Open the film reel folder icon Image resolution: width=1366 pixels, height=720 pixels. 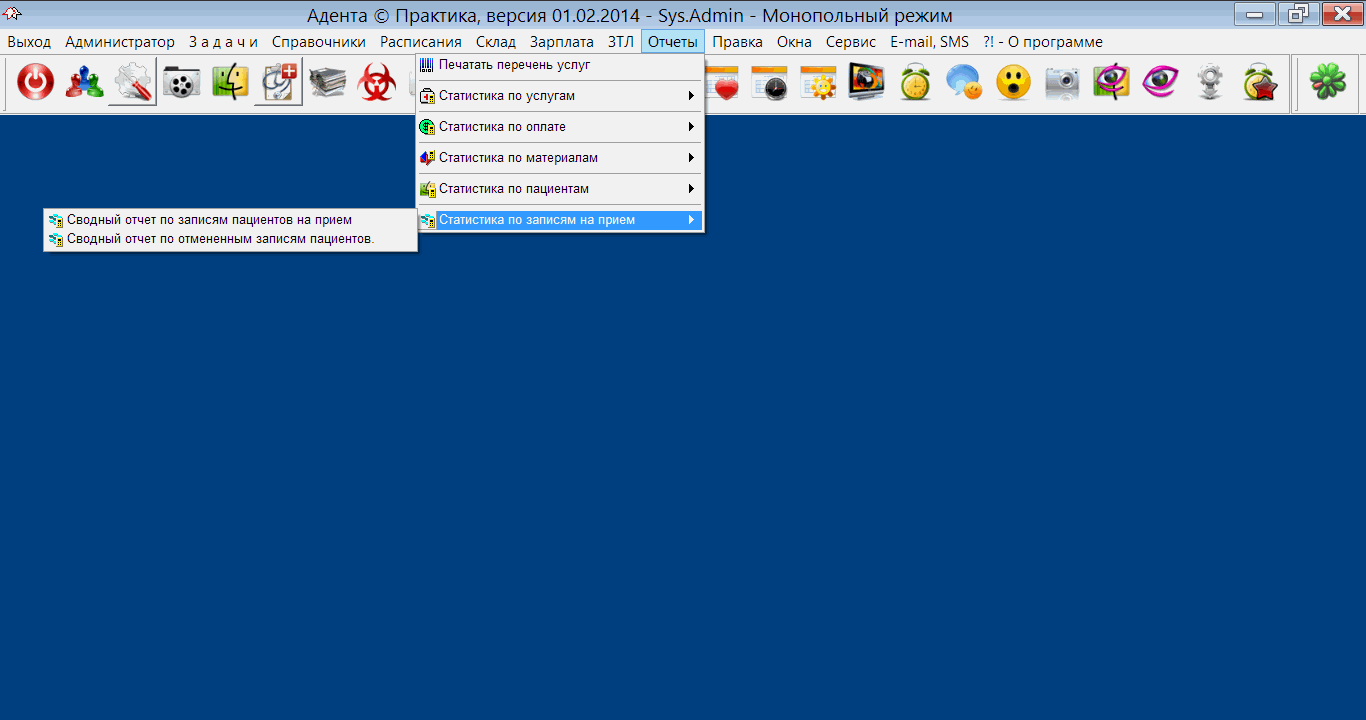181,83
